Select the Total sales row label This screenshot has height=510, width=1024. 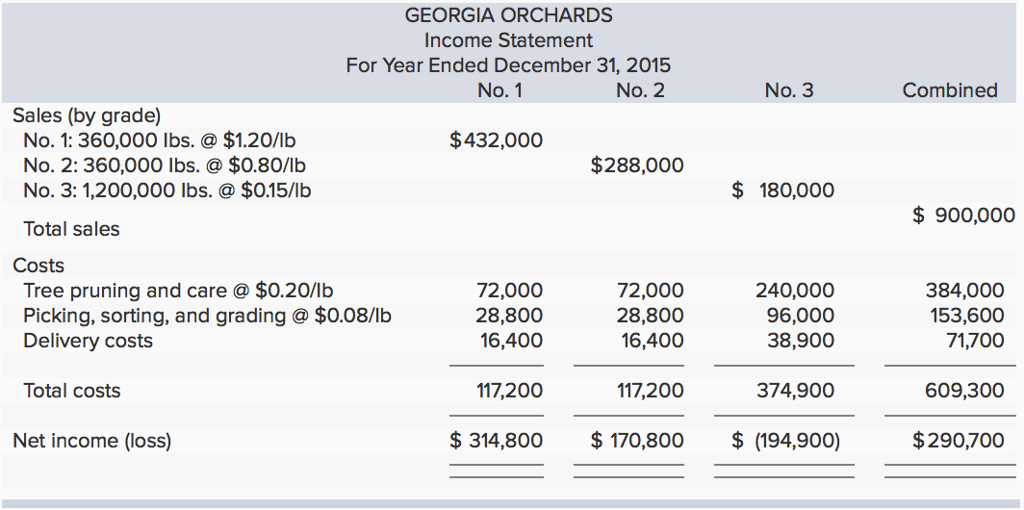coord(71,229)
